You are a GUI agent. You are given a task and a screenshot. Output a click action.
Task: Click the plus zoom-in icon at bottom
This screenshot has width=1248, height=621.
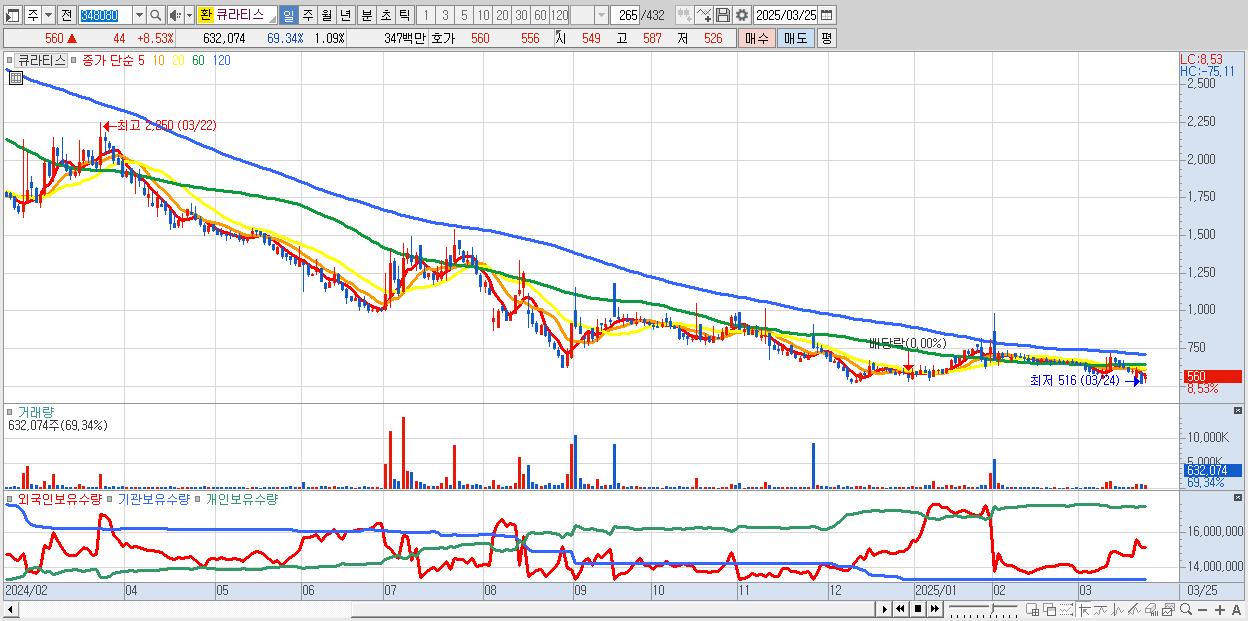(1219, 610)
